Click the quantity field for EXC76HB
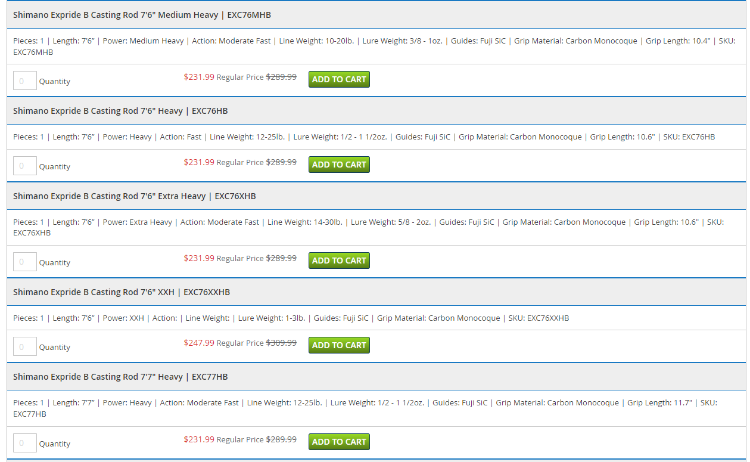 [25, 166]
